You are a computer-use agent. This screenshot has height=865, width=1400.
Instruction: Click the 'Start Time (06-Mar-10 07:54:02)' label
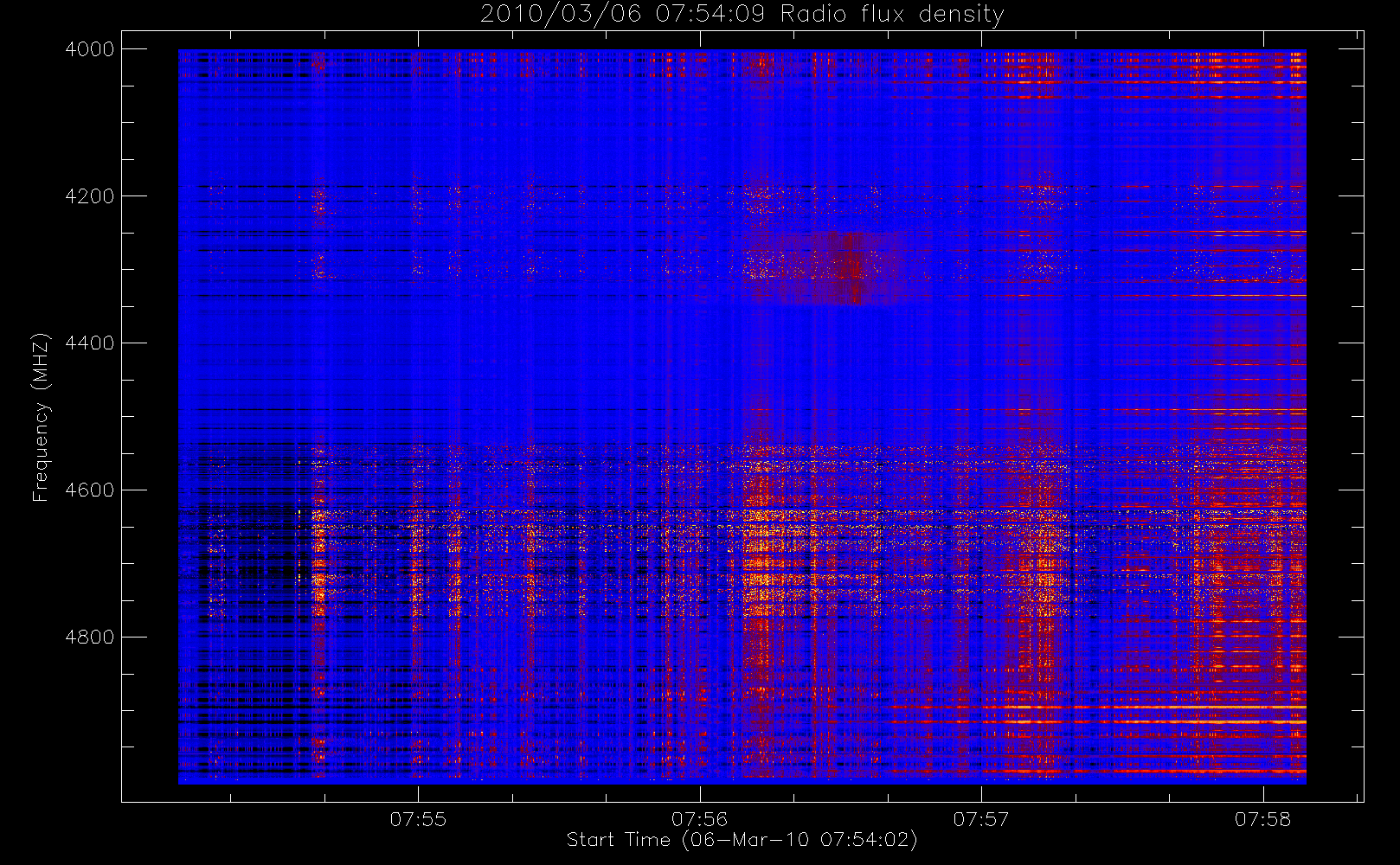(742, 840)
